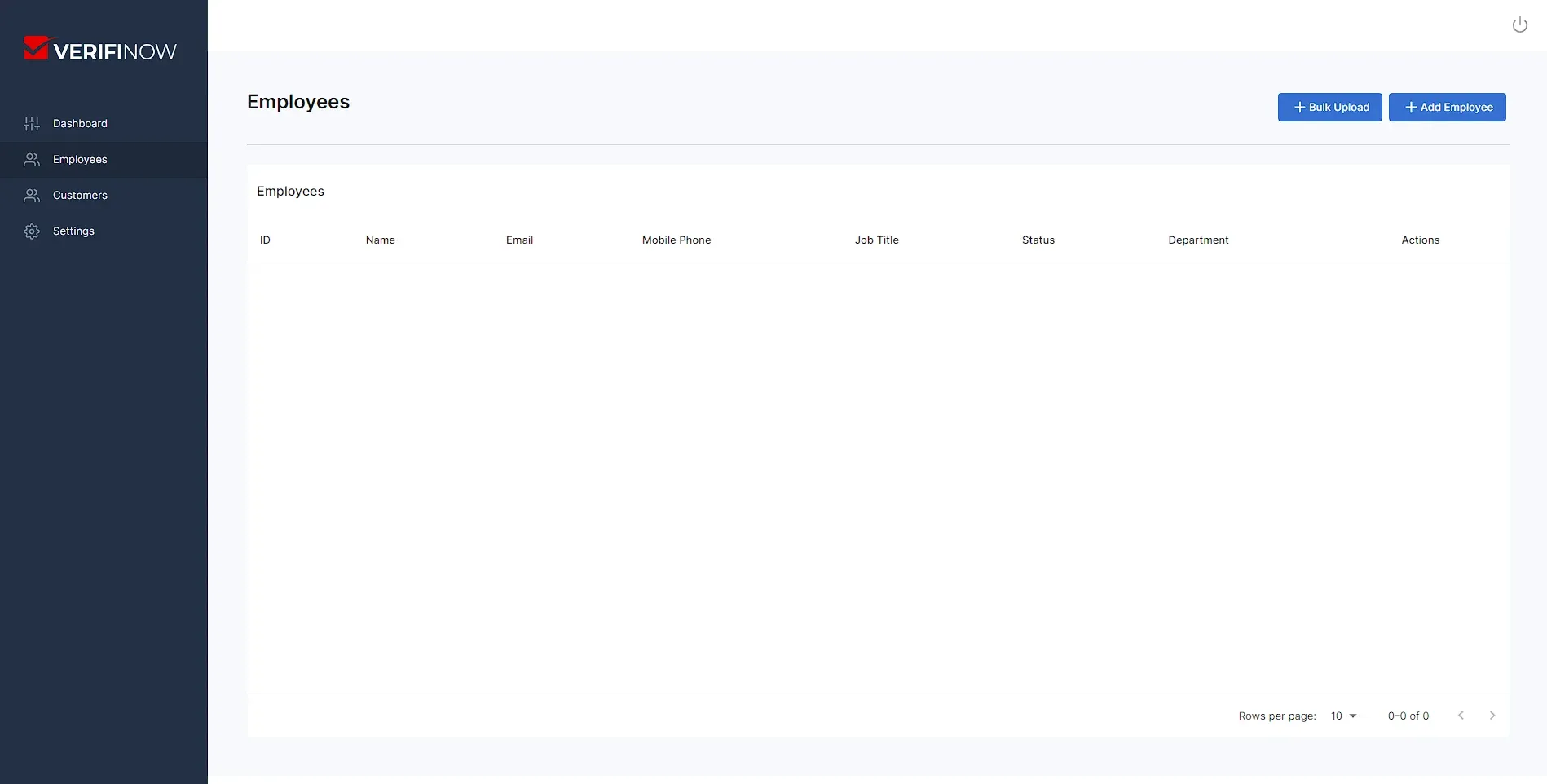Click the Add Employee button

point(1448,107)
